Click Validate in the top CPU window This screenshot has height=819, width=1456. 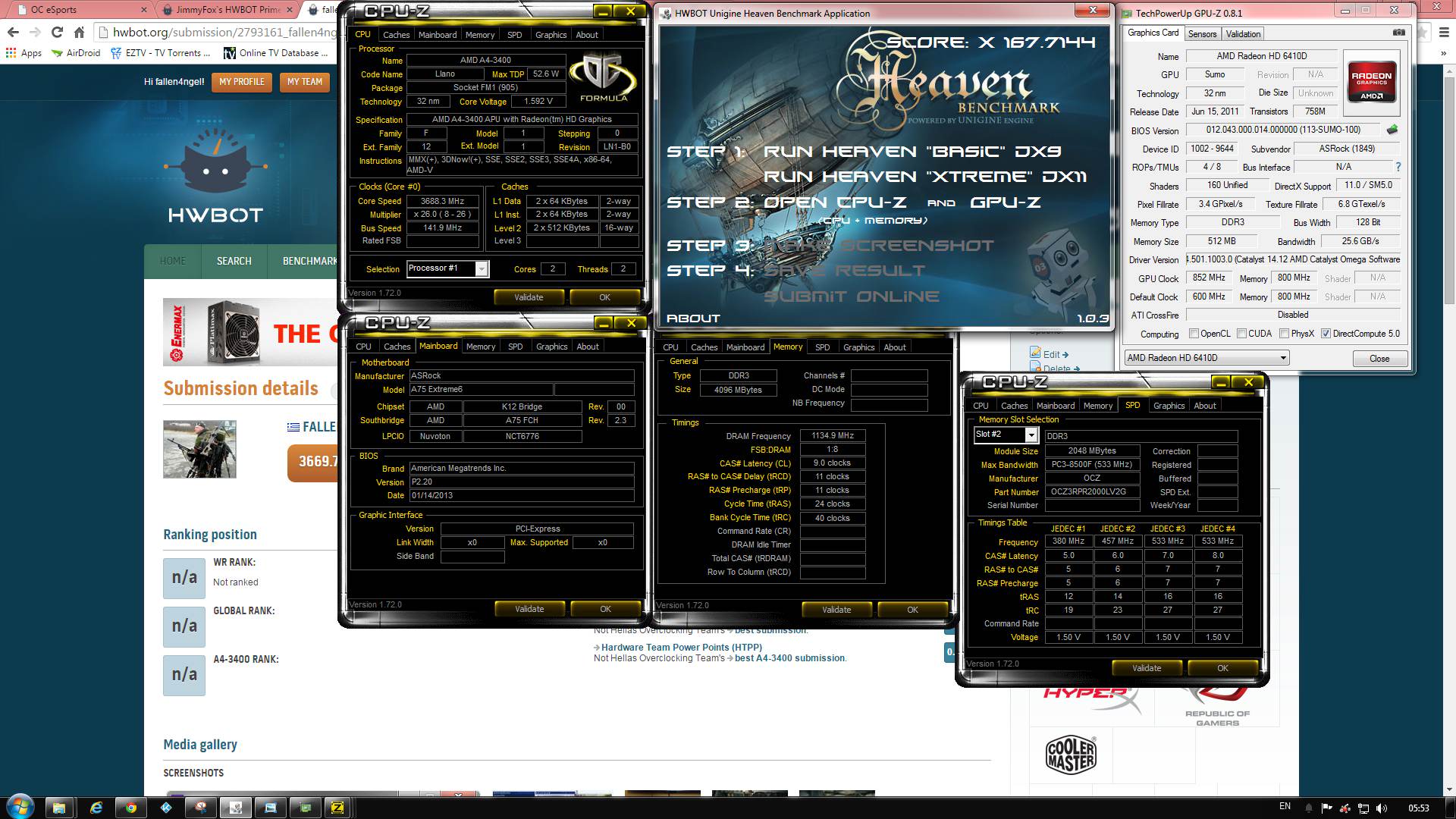(x=529, y=297)
